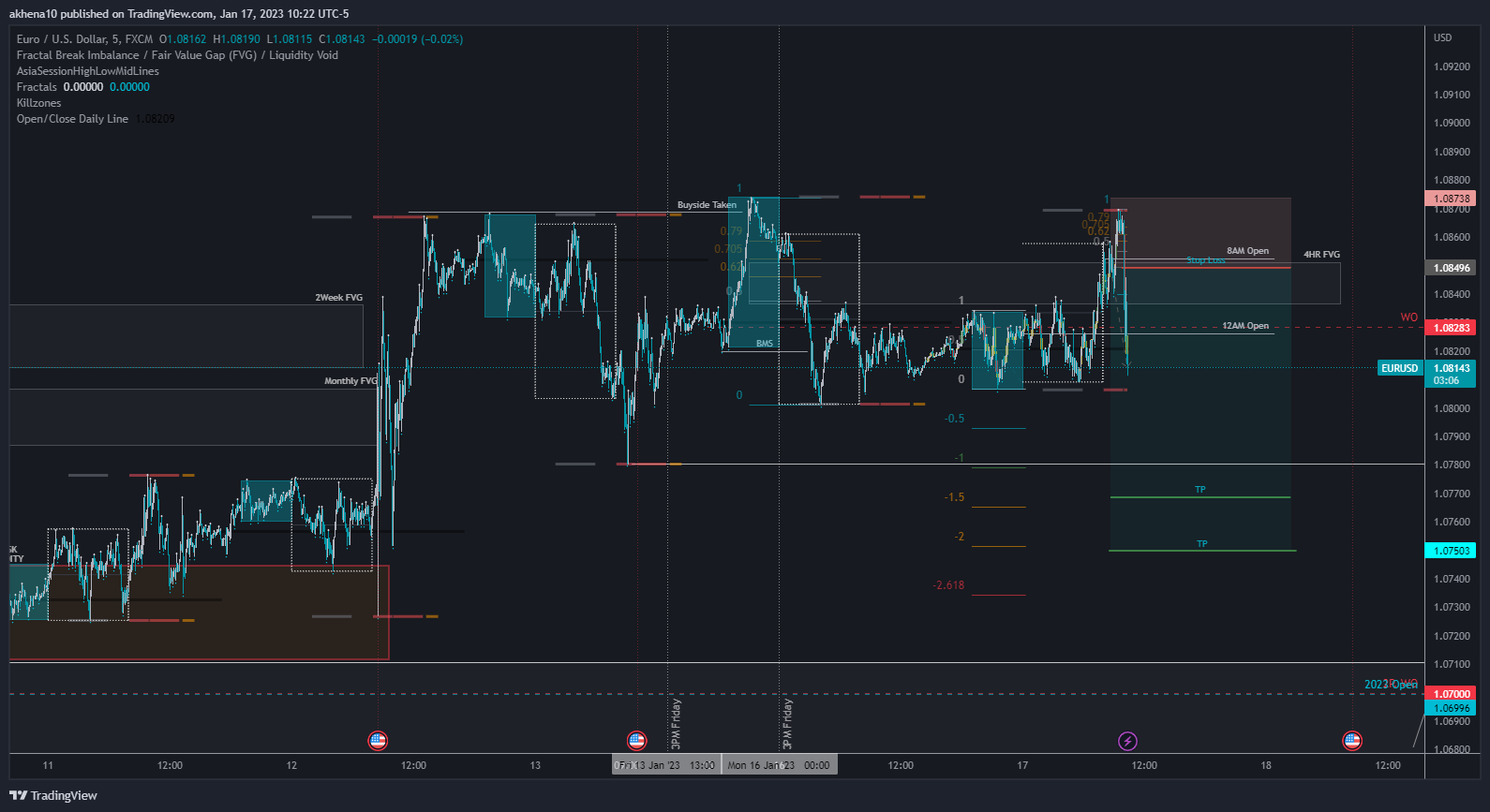The image size is (1490, 812).
Task: Select the AsiaSessionHighLowMidLines indicator label
Action: click(x=88, y=71)
